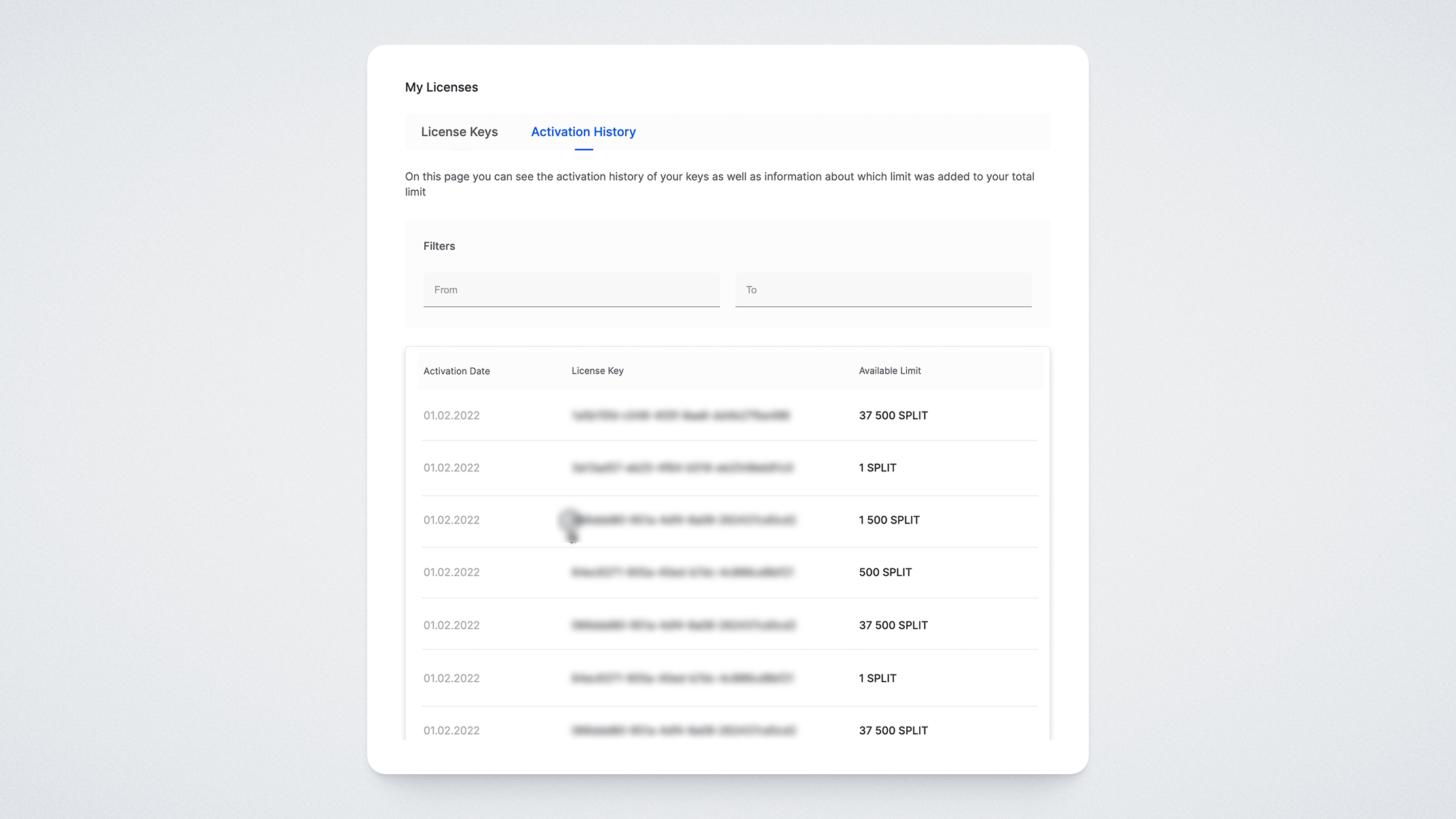Click the License Key column header
Image resolution: width=1456 pixels, height=819 pixels.
[x=597, y=371]
